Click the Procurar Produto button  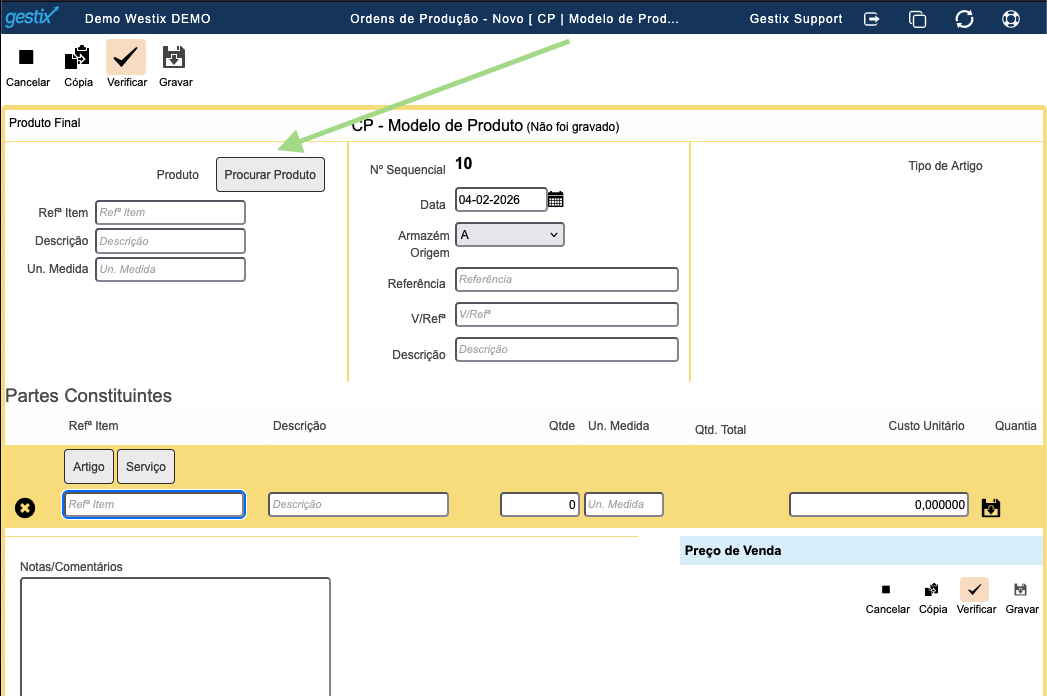(270, 174)
